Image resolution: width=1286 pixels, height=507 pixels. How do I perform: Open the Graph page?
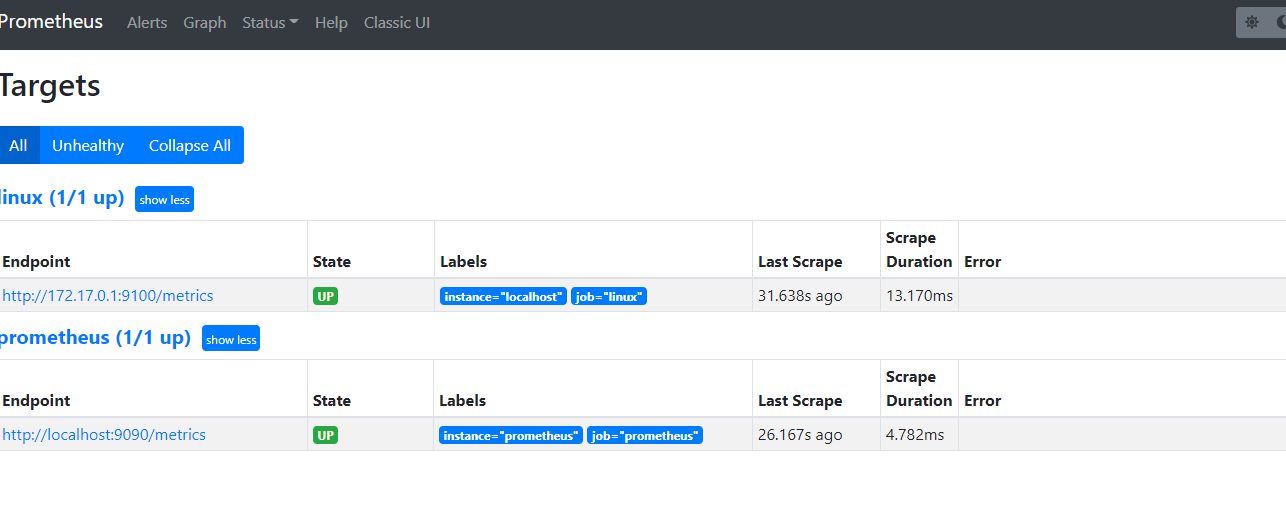[205, 22]
